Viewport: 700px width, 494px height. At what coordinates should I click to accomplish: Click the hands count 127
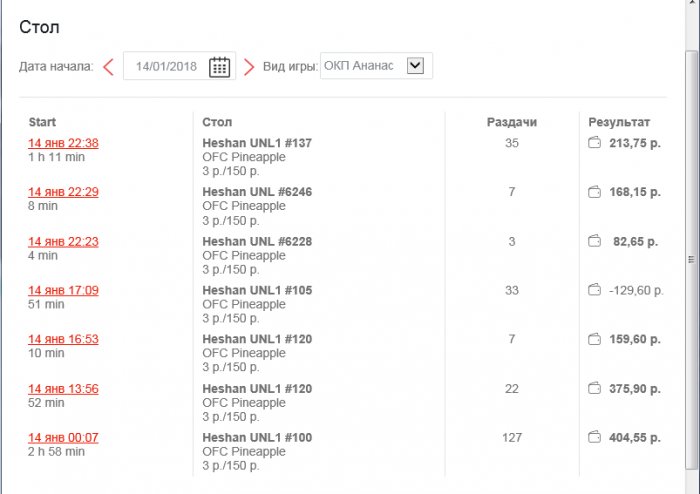tap(512, 437)
